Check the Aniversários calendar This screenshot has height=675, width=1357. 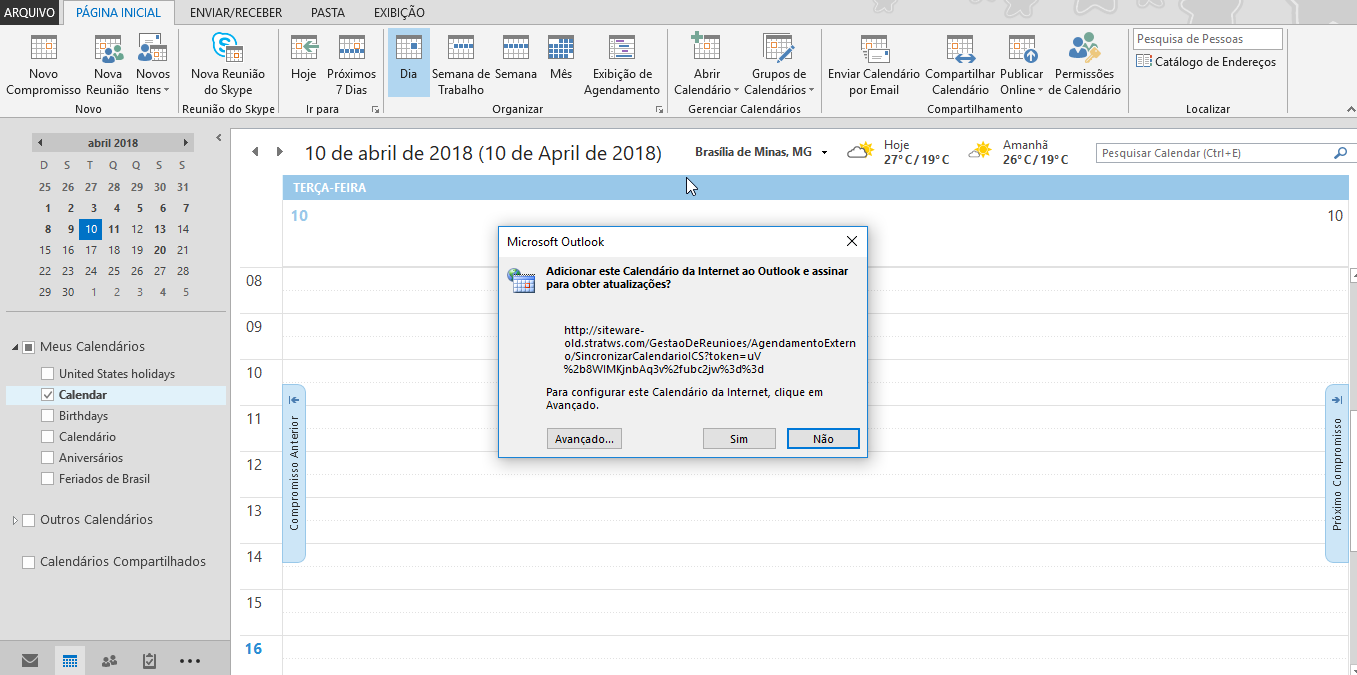(x=47, y=458)
